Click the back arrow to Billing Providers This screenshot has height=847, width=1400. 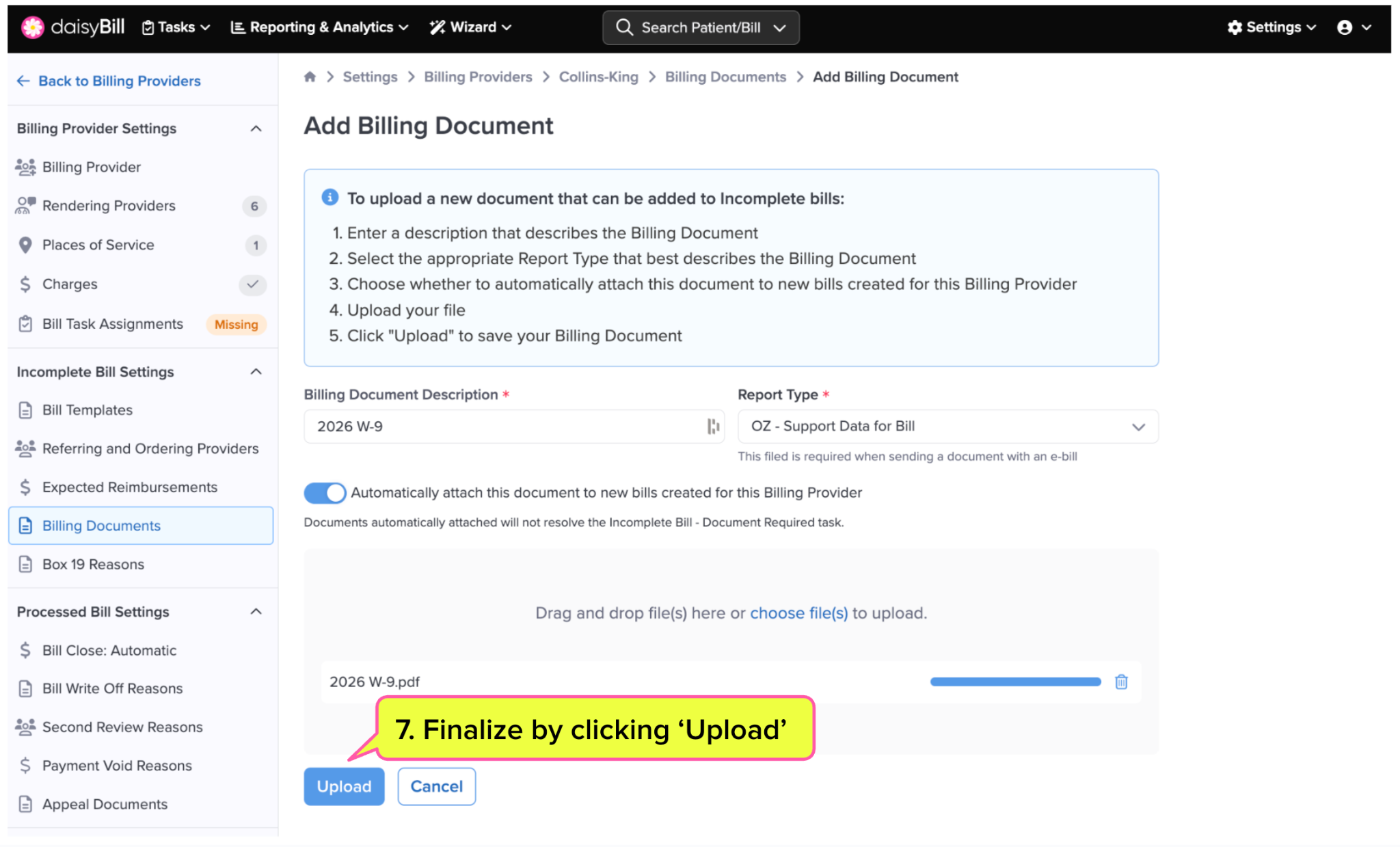23,81
